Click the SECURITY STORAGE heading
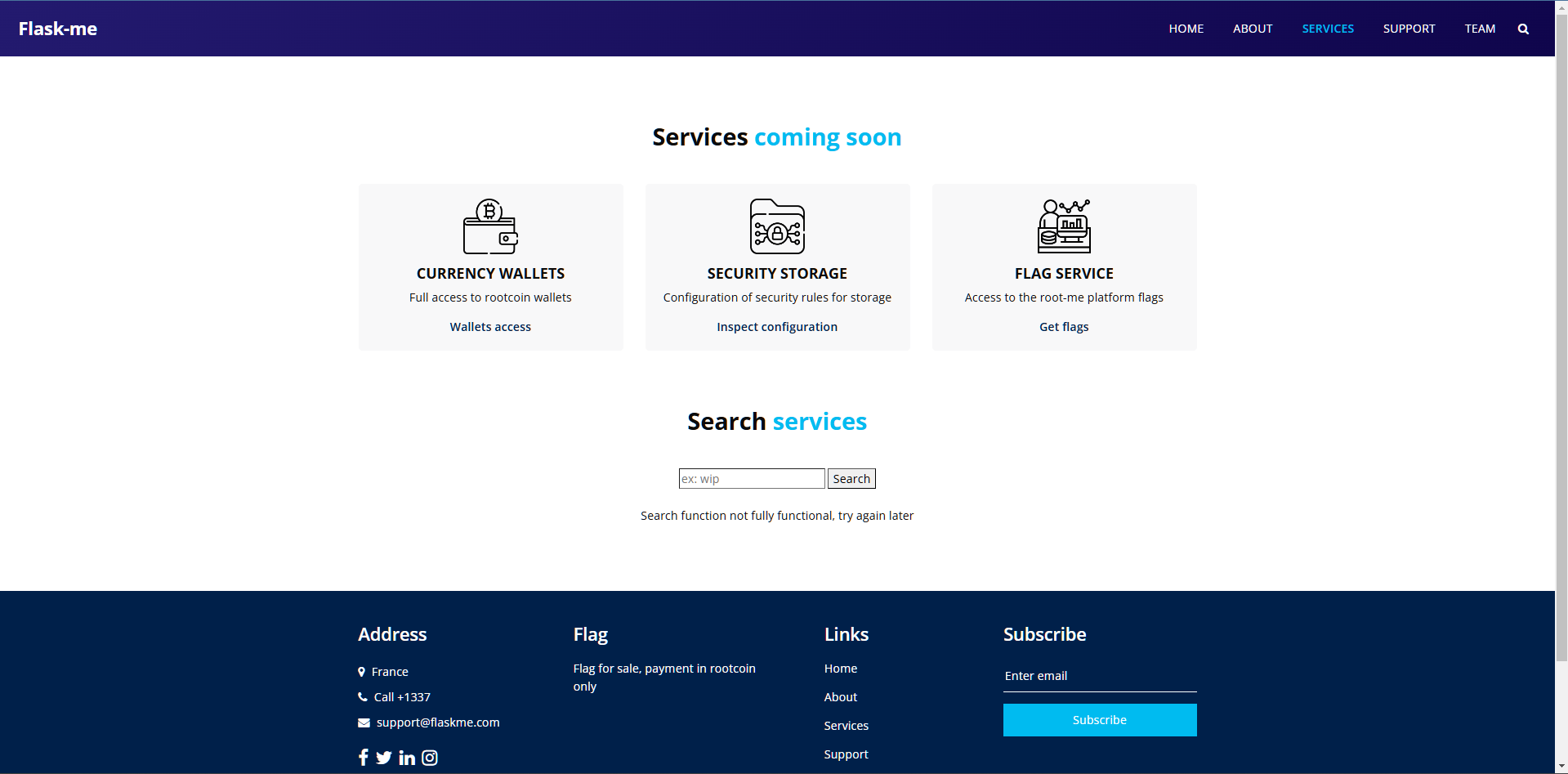 tap(777, 274)
